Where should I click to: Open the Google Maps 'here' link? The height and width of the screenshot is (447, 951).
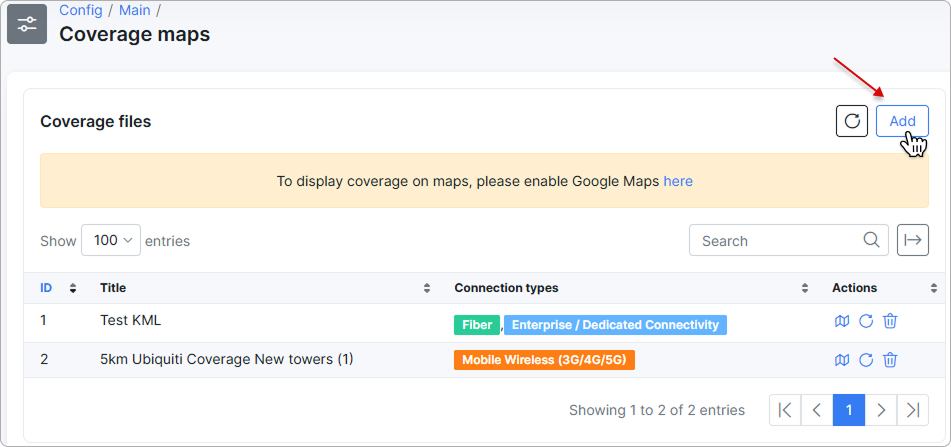click(677, 181)
